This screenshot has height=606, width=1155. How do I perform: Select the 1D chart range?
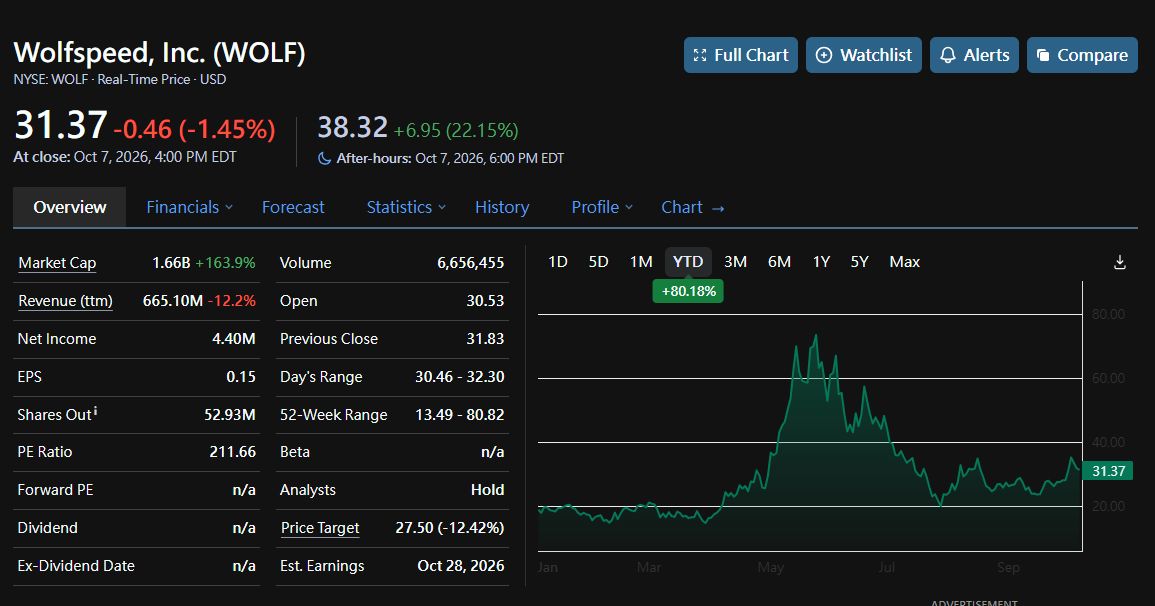(x=558, y=262)
